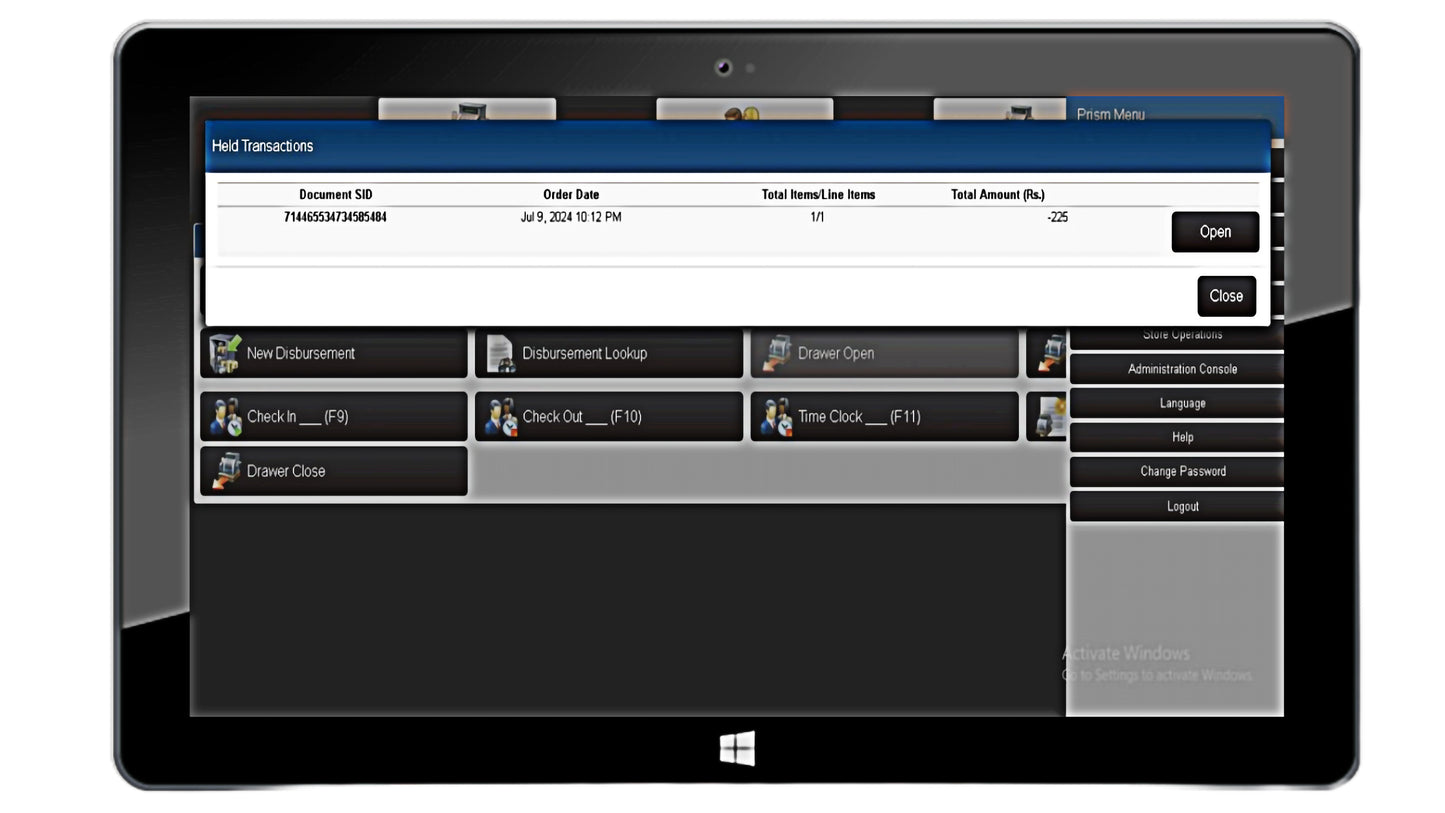
Task: Click the Drawer Open icon
Action: [776, 354]
